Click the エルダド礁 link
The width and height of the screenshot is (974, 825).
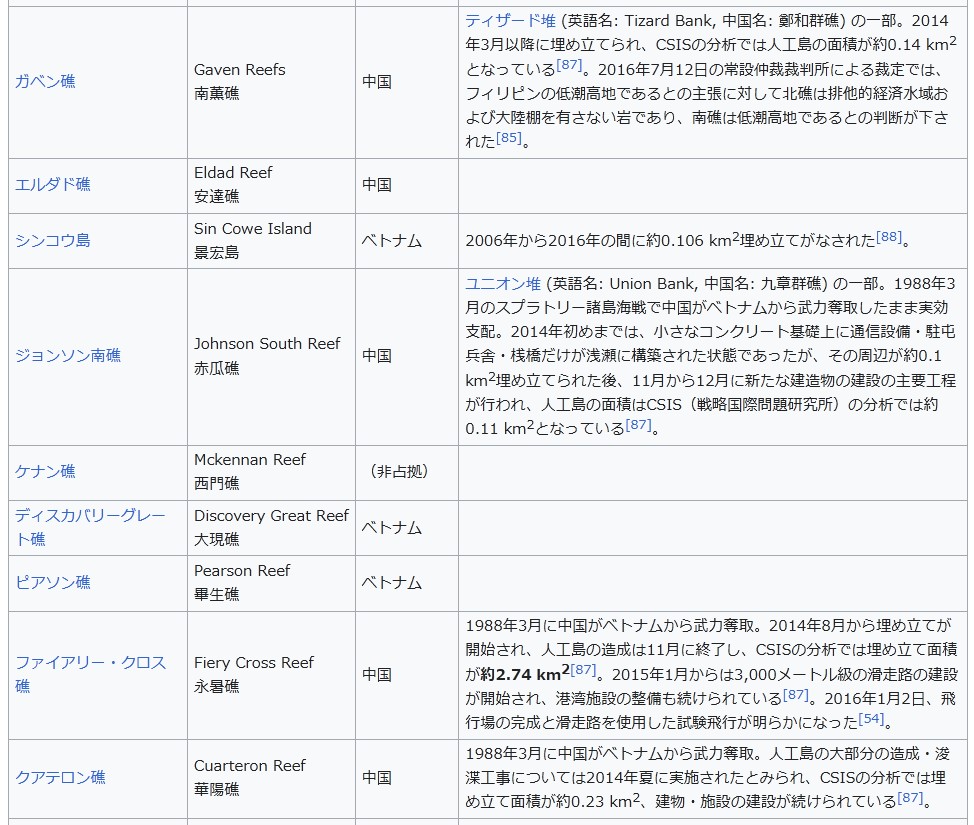click(53, 185)
